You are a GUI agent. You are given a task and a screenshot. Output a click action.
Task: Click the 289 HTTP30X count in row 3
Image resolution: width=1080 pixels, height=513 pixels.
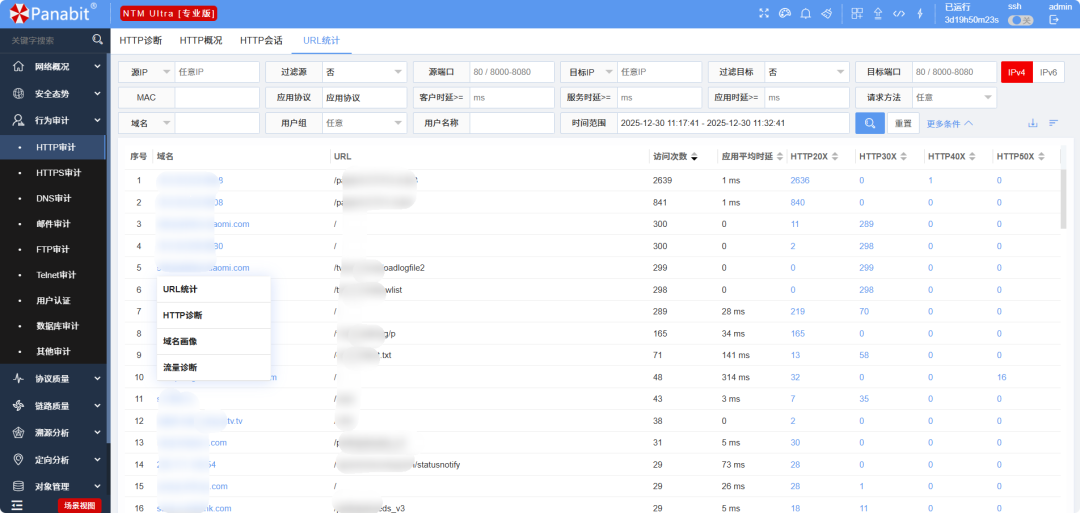[x=866, y=224]
